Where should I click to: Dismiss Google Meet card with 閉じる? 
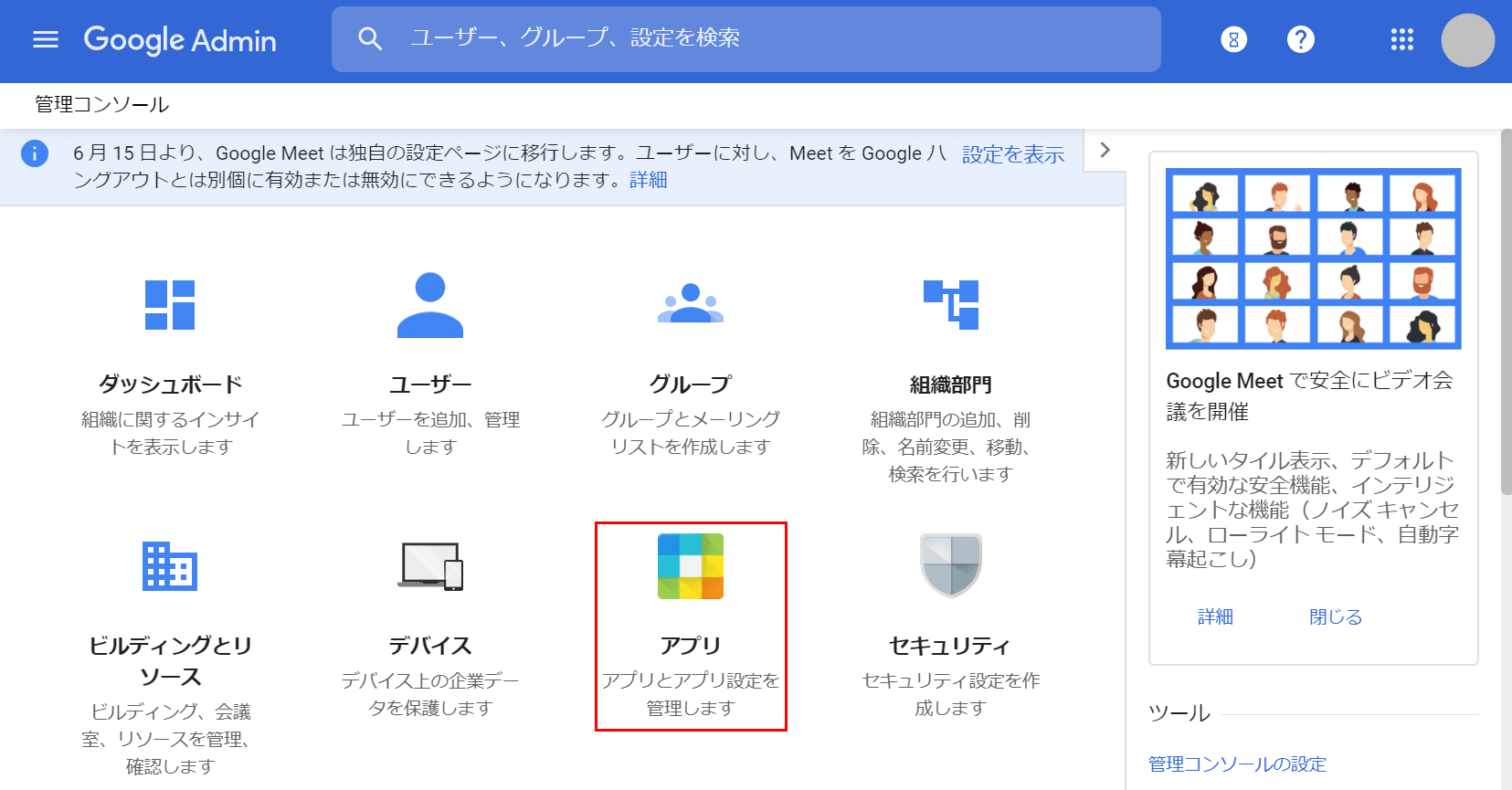pyautogui.click(x=1335, y=616)
